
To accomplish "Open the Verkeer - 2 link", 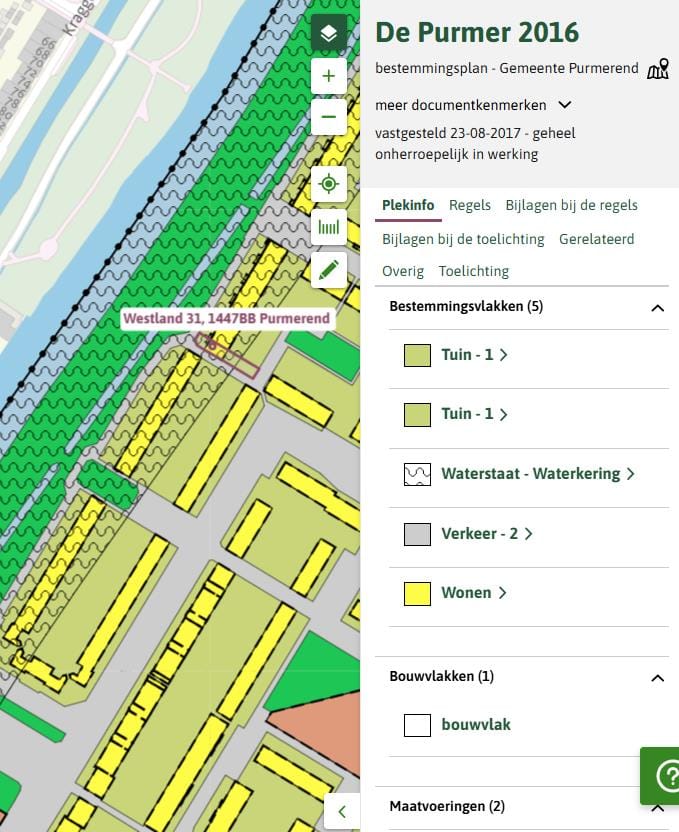I will pyautogui.click(x=486, y=534).
